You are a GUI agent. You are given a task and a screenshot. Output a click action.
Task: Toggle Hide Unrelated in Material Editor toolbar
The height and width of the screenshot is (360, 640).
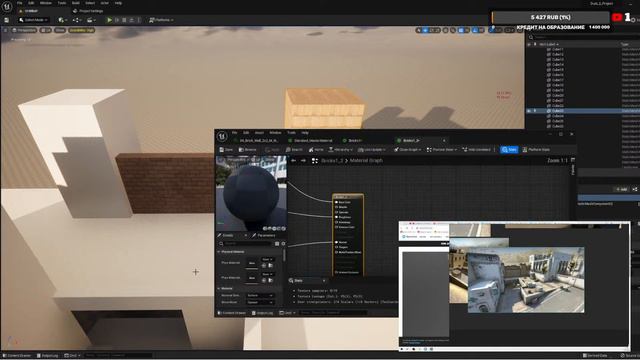tap(476, 150)
